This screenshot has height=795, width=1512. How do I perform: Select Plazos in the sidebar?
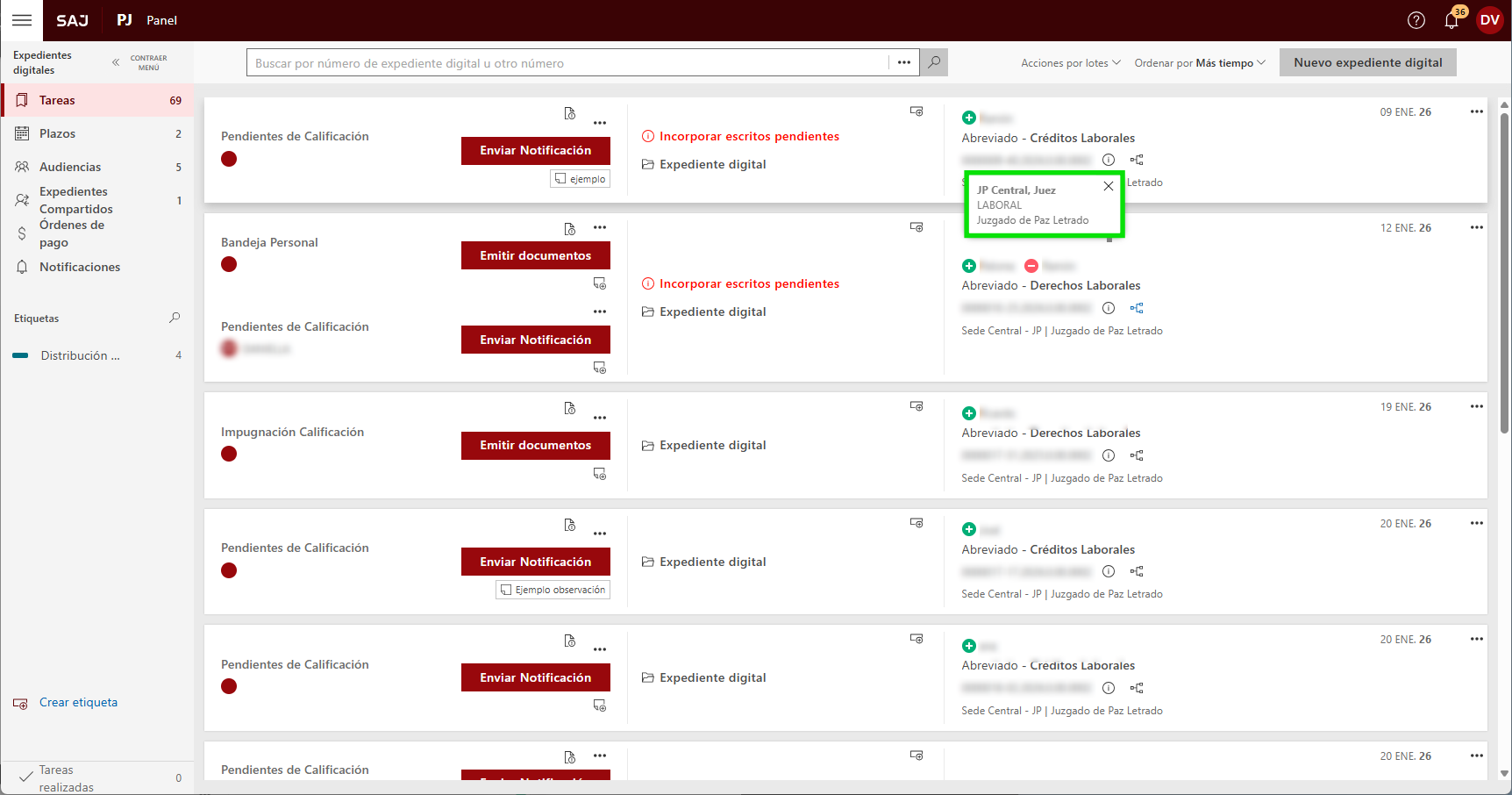(58, 133)
